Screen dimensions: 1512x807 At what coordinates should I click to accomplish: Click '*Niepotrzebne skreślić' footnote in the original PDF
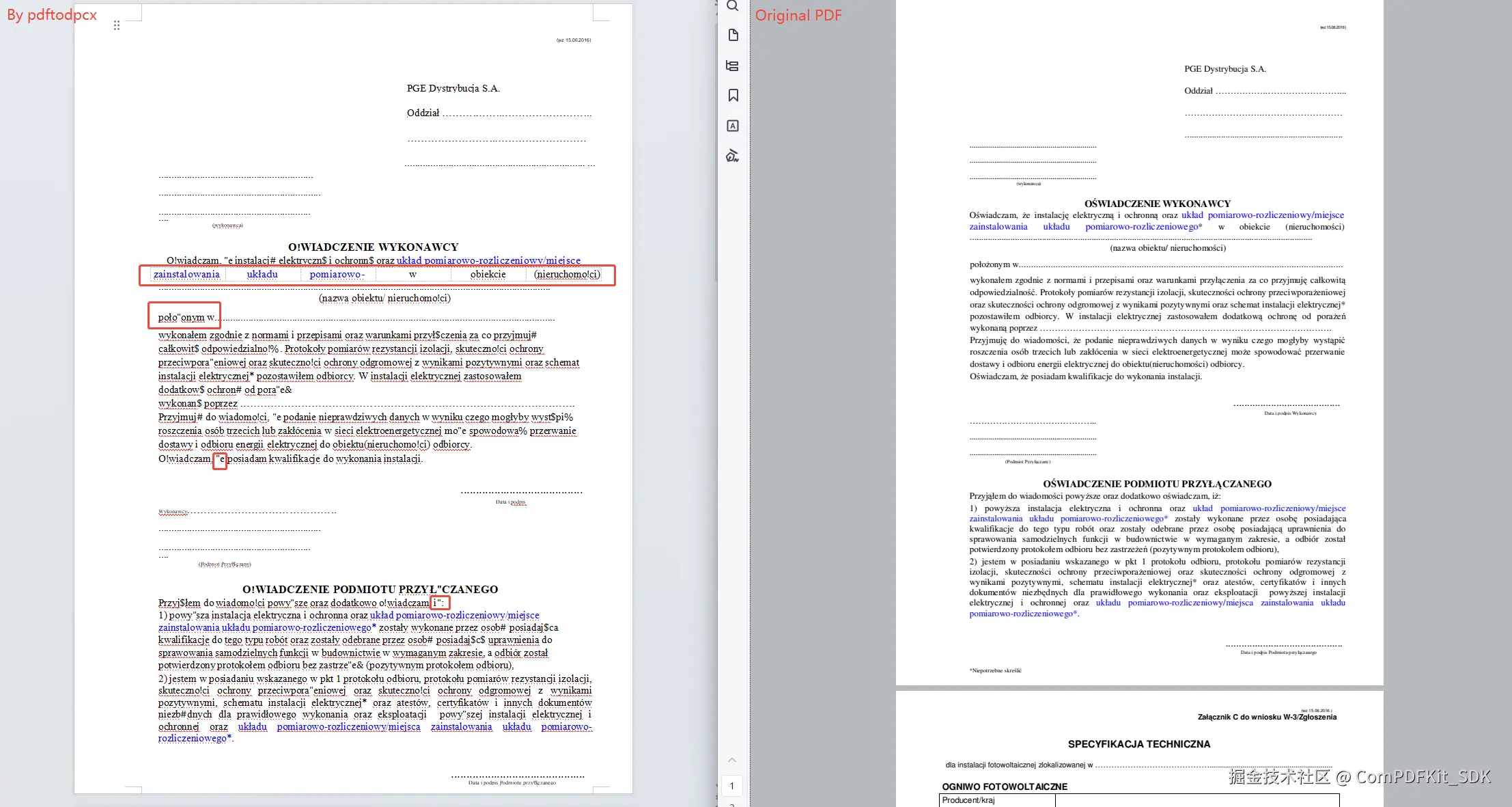pos(996,670)
